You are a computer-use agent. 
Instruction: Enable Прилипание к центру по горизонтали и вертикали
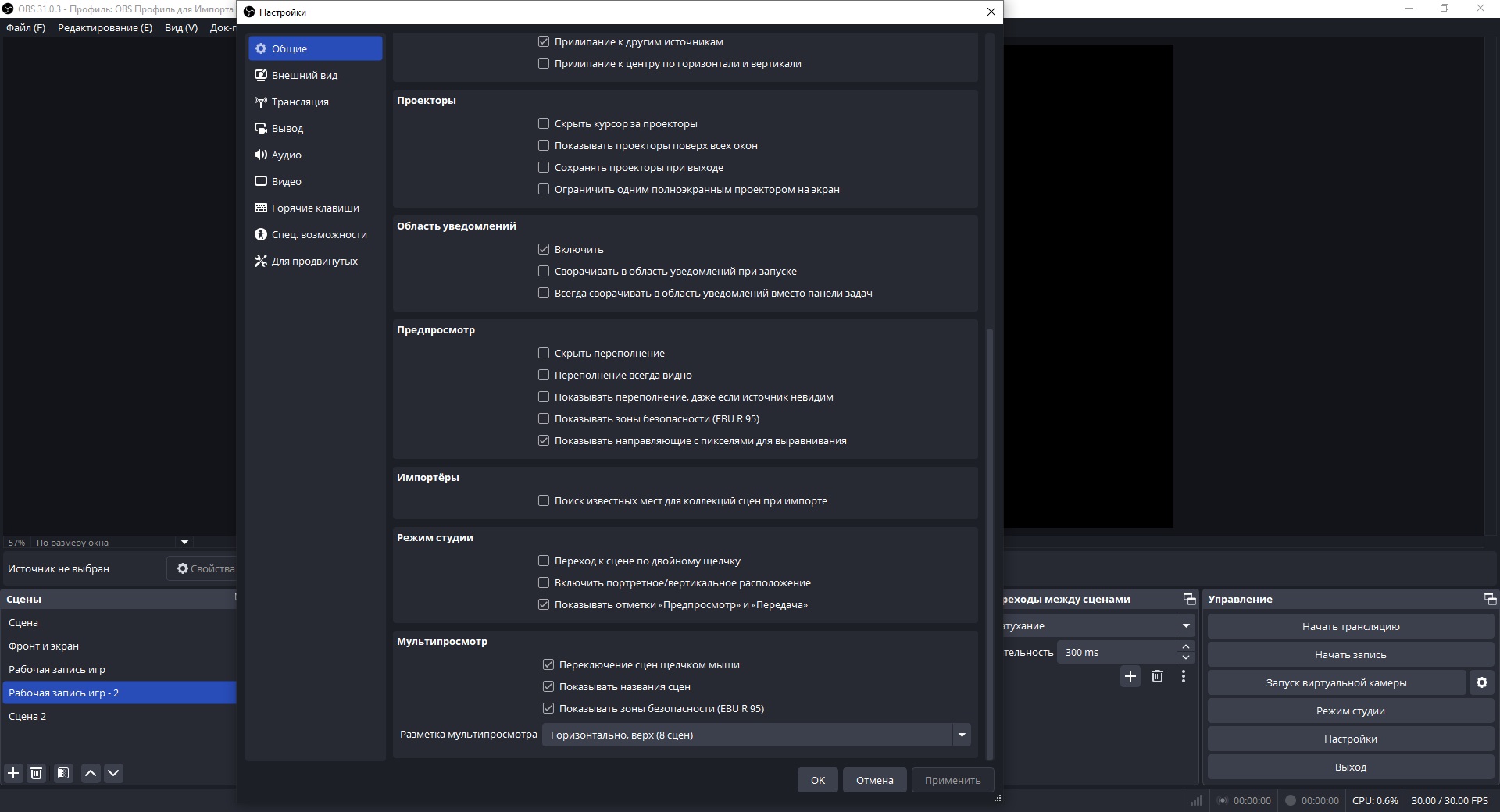point(544,63)
